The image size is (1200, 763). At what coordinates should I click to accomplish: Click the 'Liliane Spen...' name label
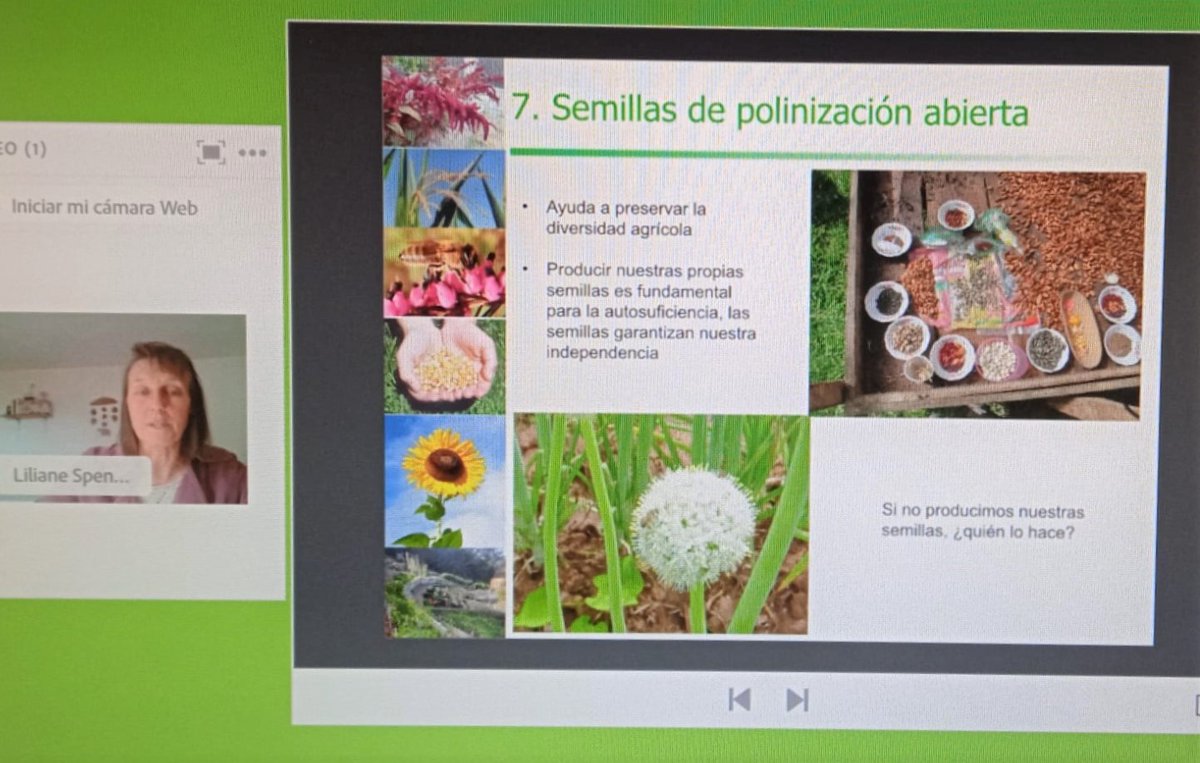(77, 476)
